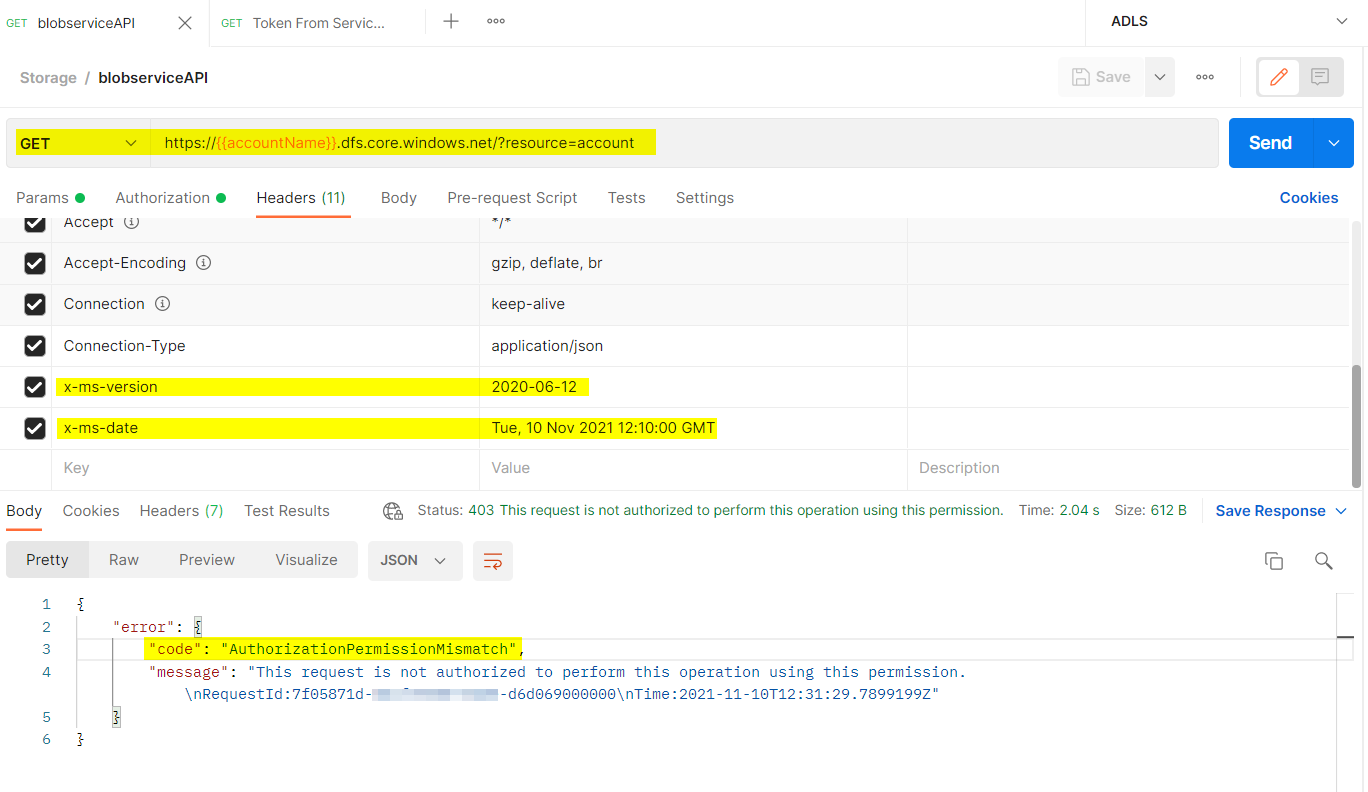Click the network globe icon
This screenshot has width=1368, height=792.
(x=393, y=511)
